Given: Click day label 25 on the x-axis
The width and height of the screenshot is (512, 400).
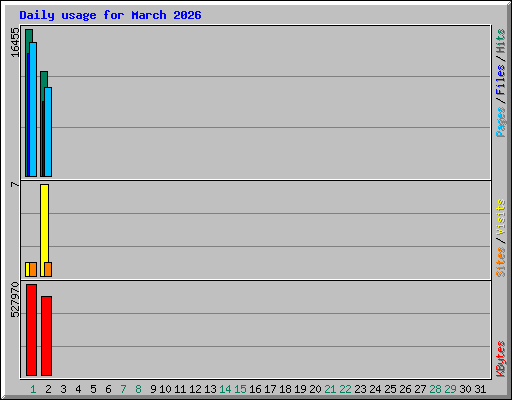Looking at the screenshot, I should point(390,389).
